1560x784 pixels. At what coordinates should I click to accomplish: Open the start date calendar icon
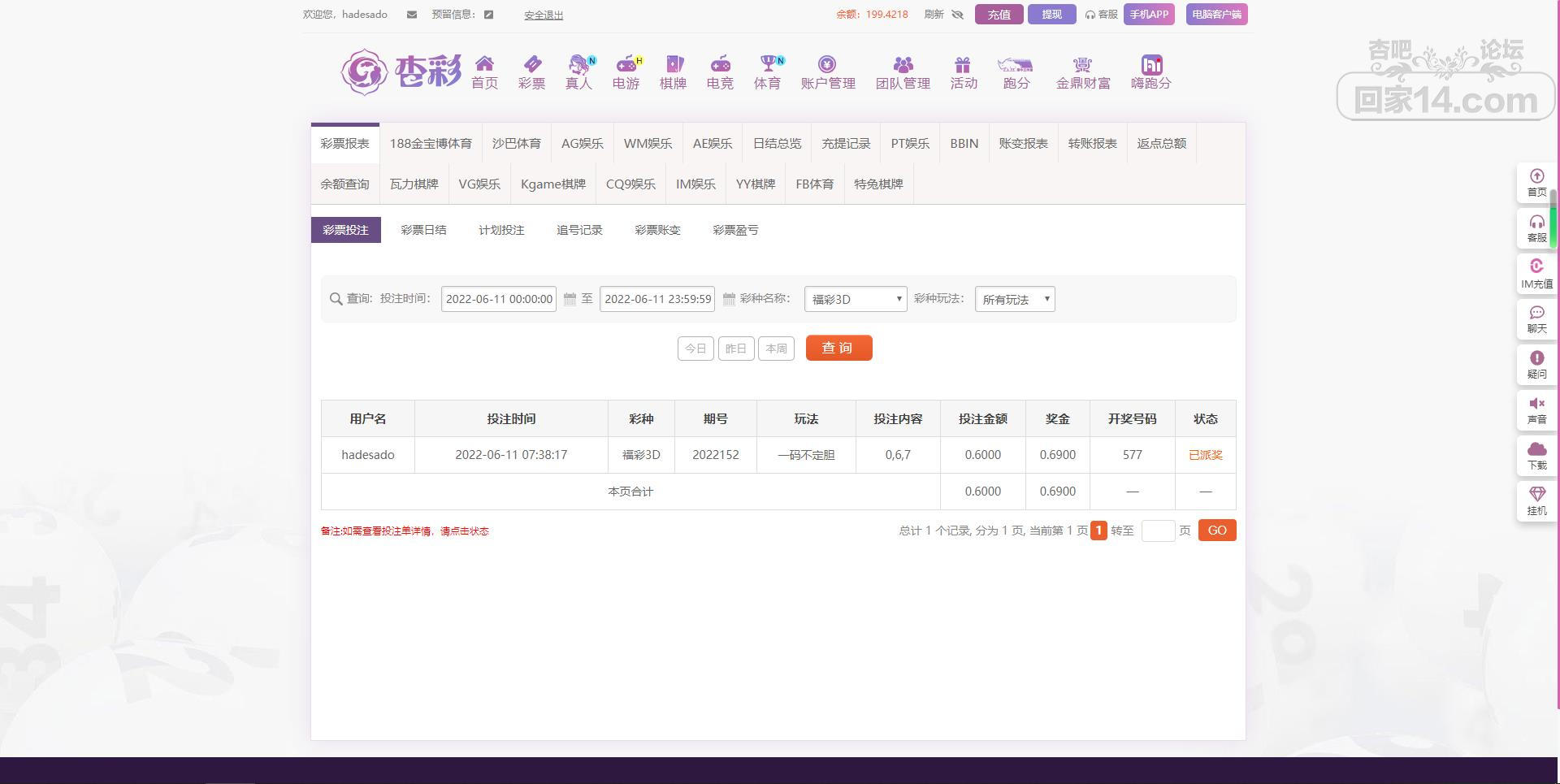click(570, 299)
